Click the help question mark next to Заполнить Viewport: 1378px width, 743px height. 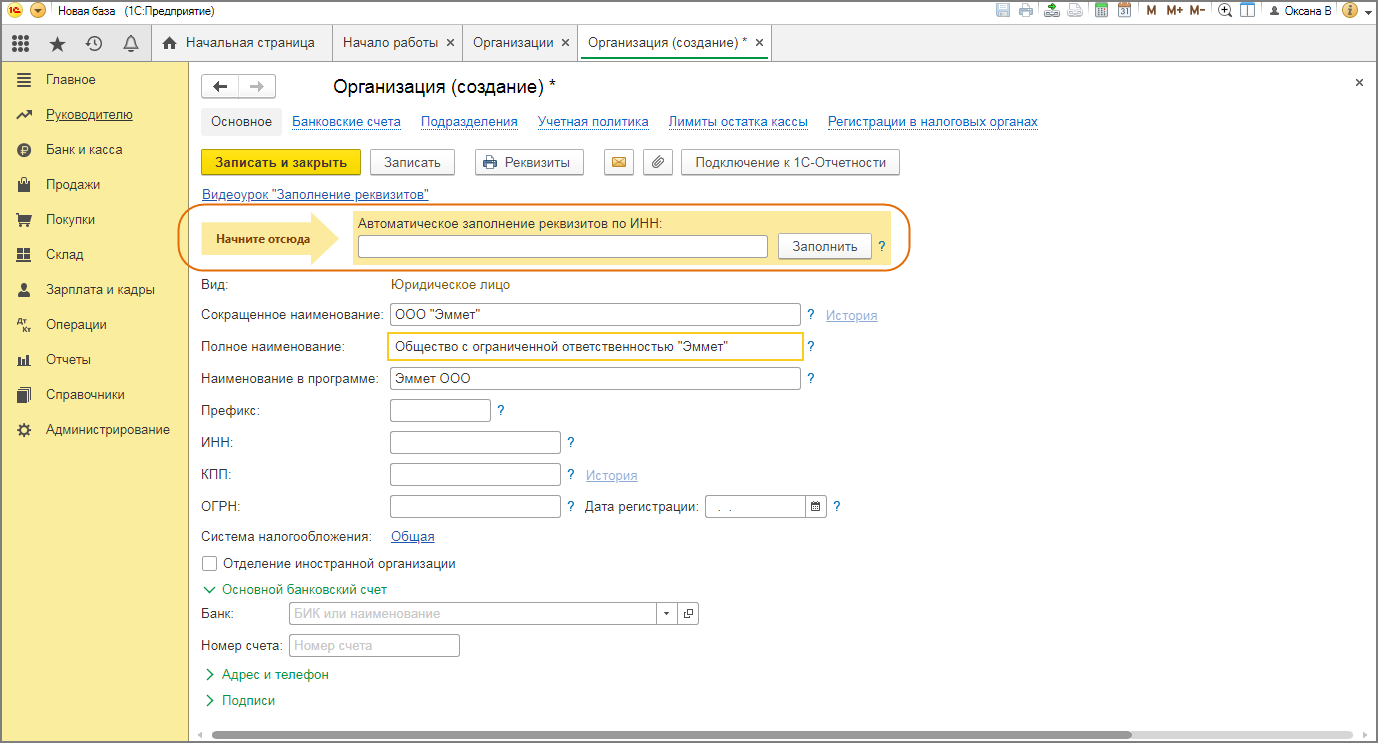pos(882,246)
